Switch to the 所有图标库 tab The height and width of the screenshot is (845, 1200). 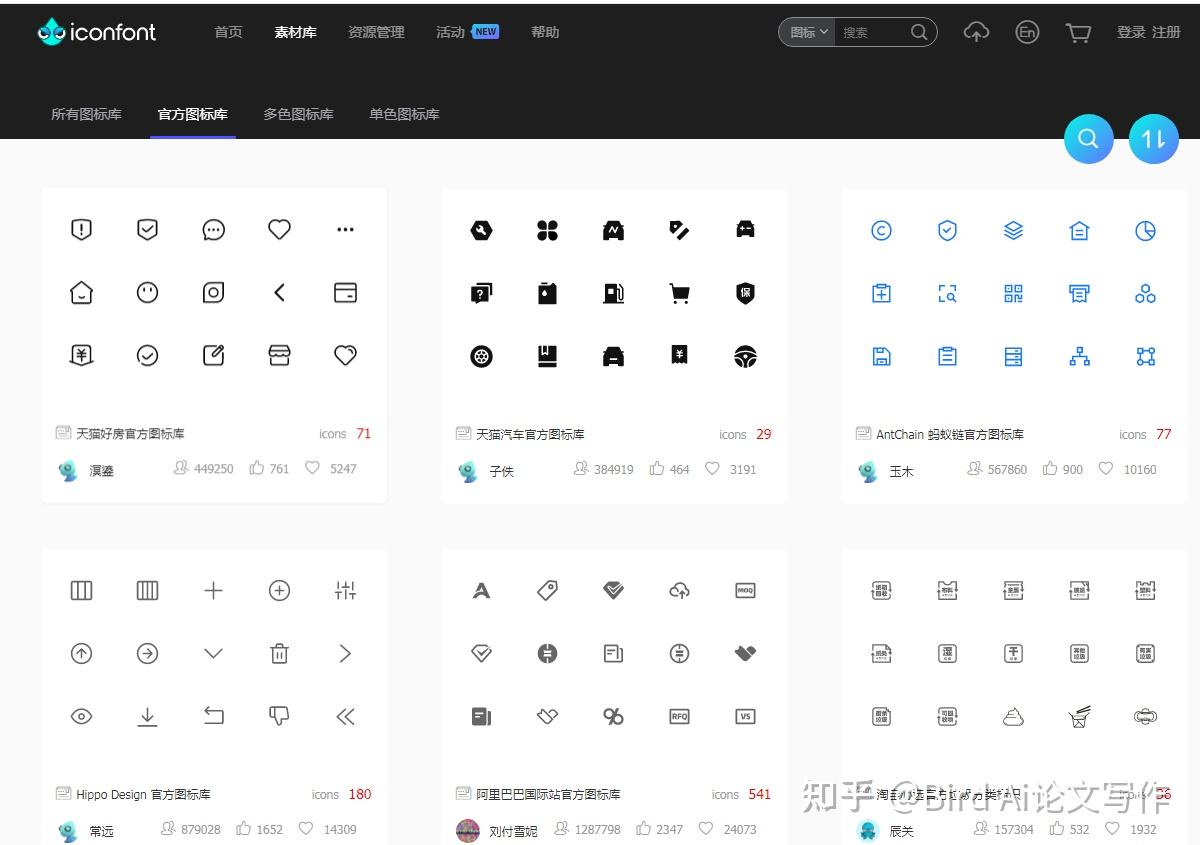click(86, 114)
